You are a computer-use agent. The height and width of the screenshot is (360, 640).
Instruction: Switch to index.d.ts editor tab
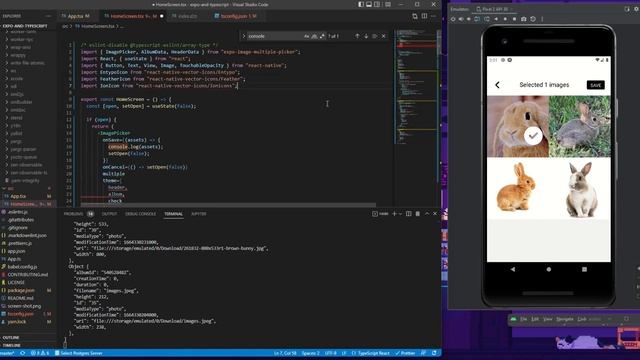click(x=187, y=16)
